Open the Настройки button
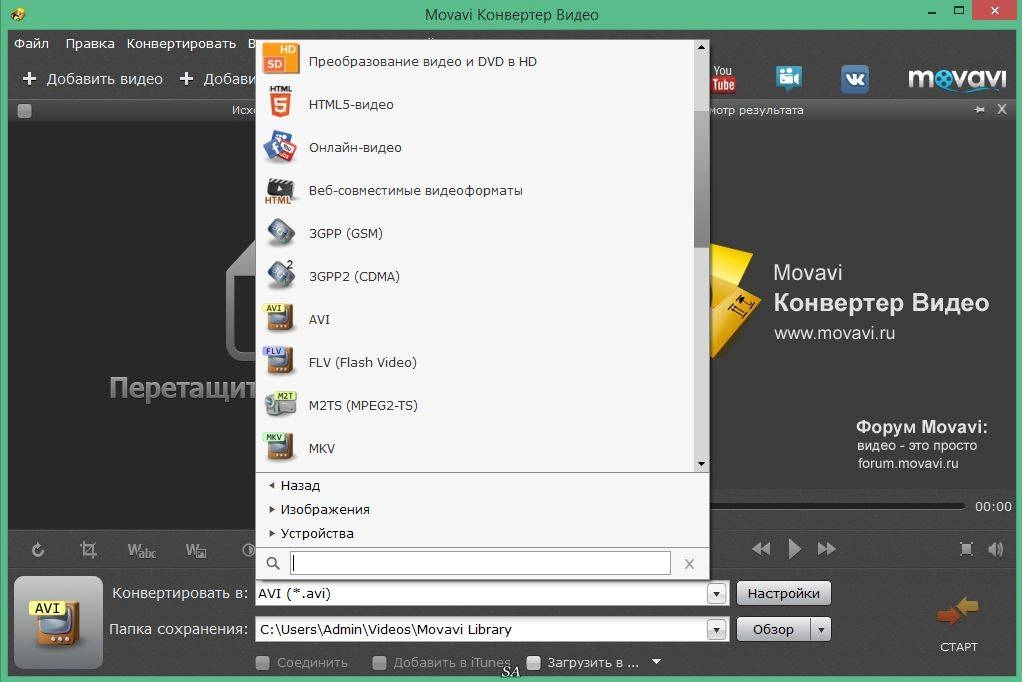Screen dimensions: 1022x682 [x=783, y=594]
